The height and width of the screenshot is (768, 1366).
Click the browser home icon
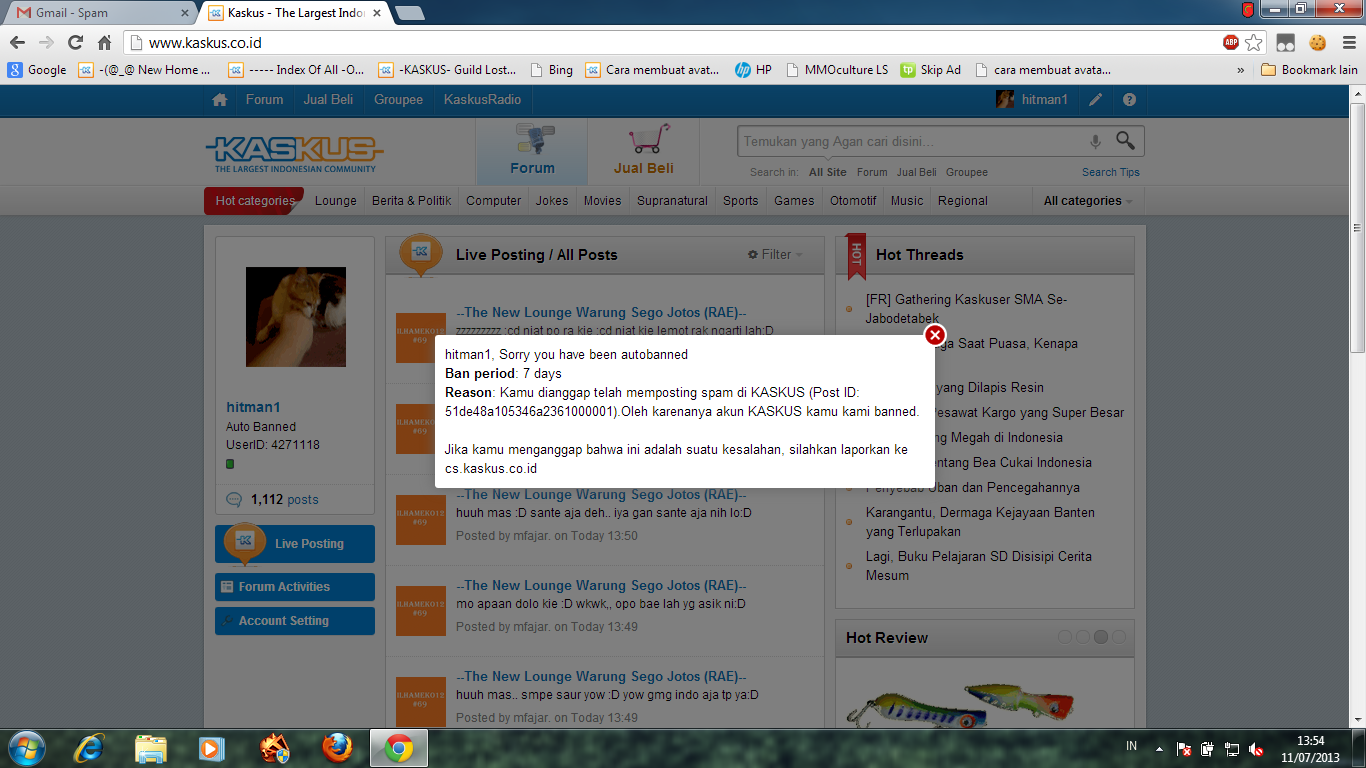click(x=104, y=43)
